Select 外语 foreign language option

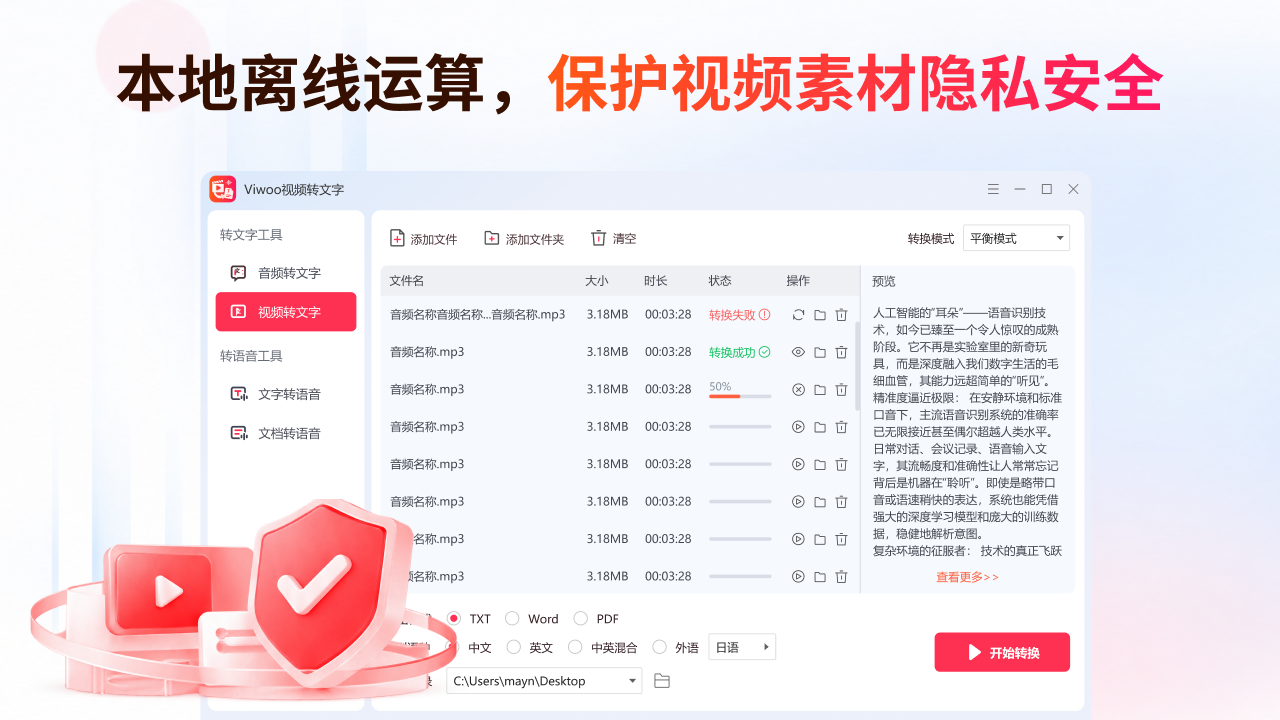(659, 647)
